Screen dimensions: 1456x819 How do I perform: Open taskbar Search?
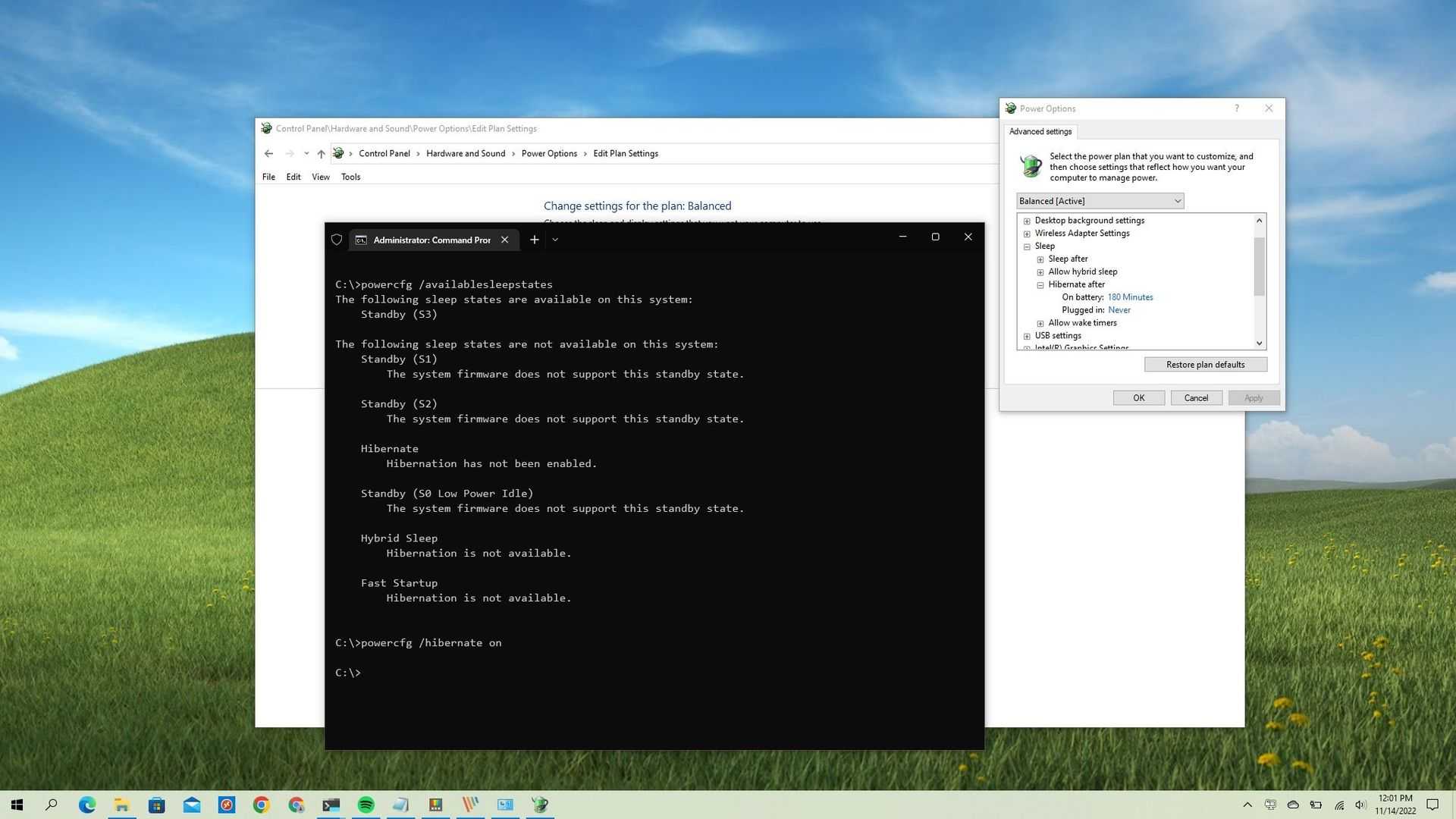(x=52, y=805)
